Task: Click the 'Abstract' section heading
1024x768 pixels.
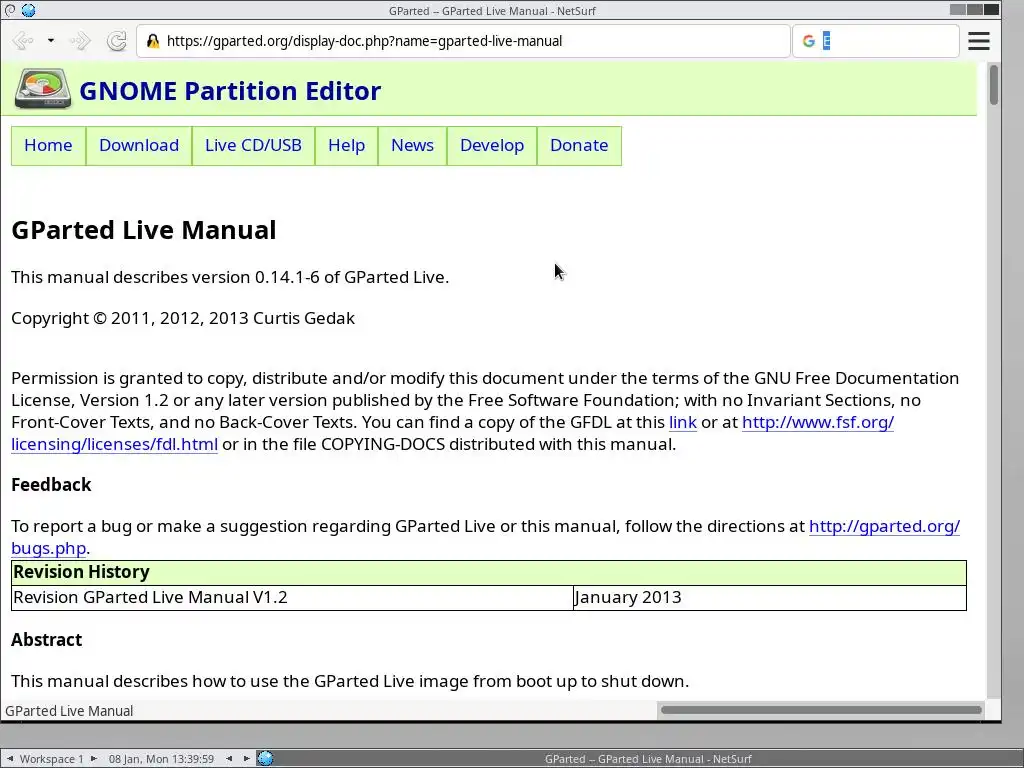Action: [x=46, y=639]
